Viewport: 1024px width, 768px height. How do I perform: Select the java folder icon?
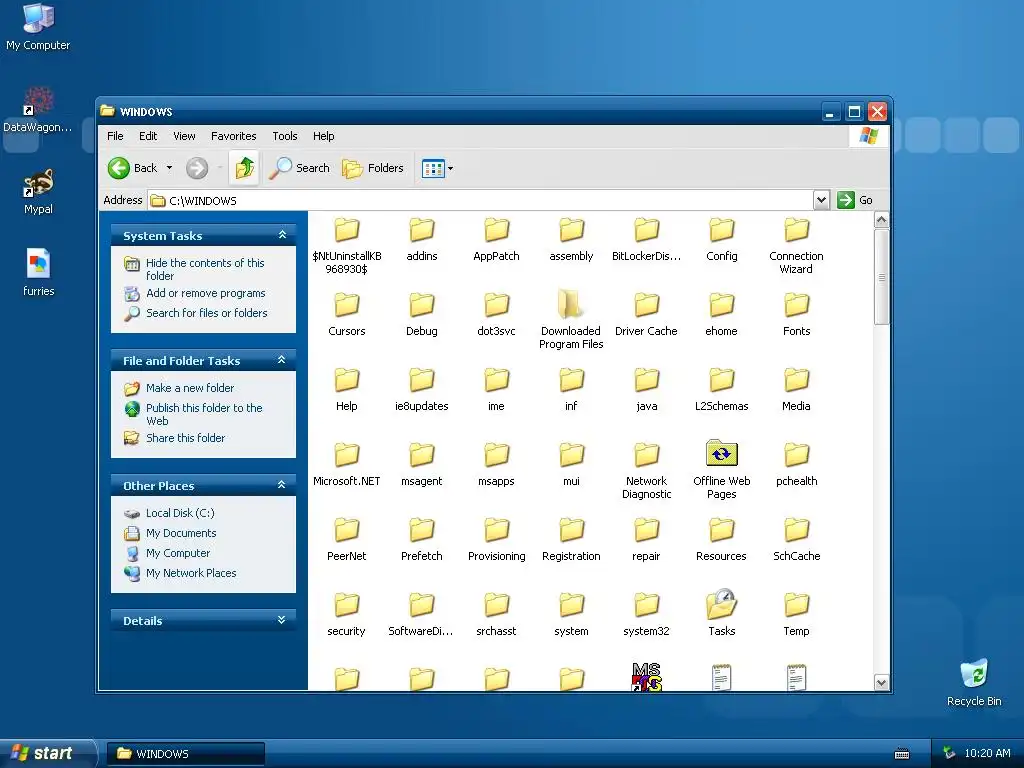[x=646, y=379]
